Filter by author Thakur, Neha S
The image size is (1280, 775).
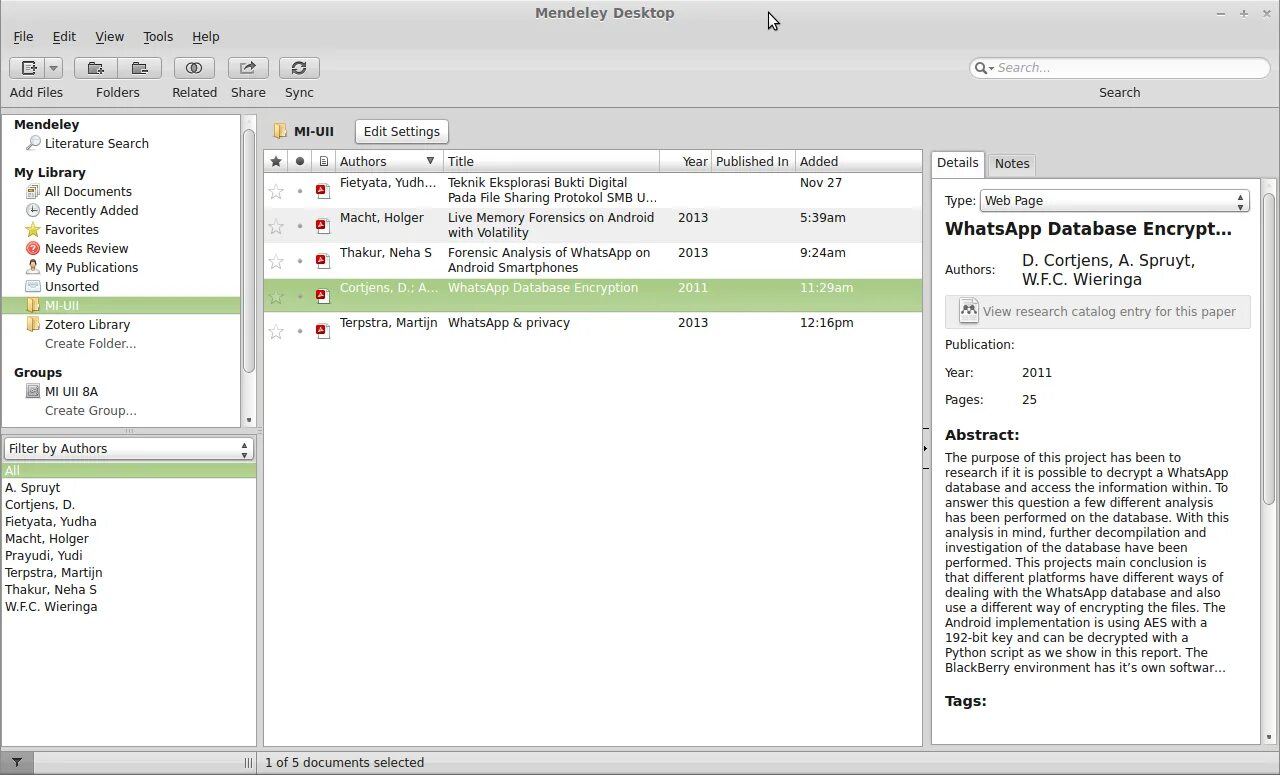tap(51, 589)
